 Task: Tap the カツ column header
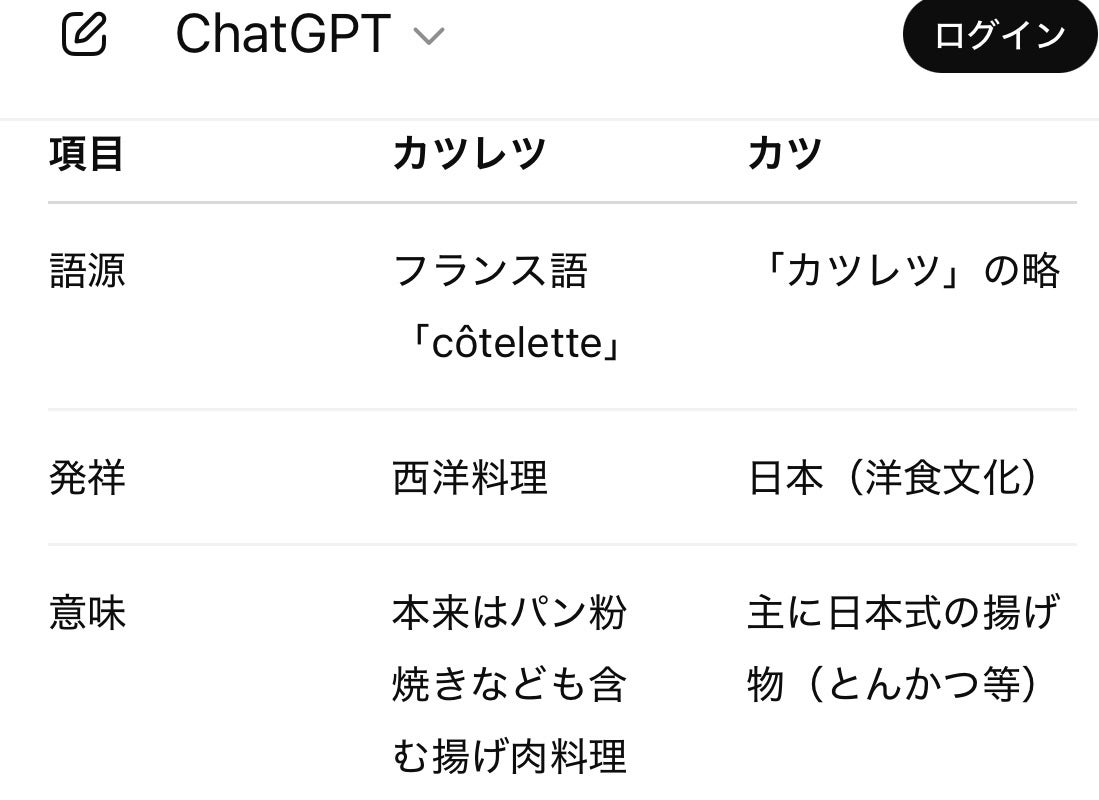(x=785, y=154)
